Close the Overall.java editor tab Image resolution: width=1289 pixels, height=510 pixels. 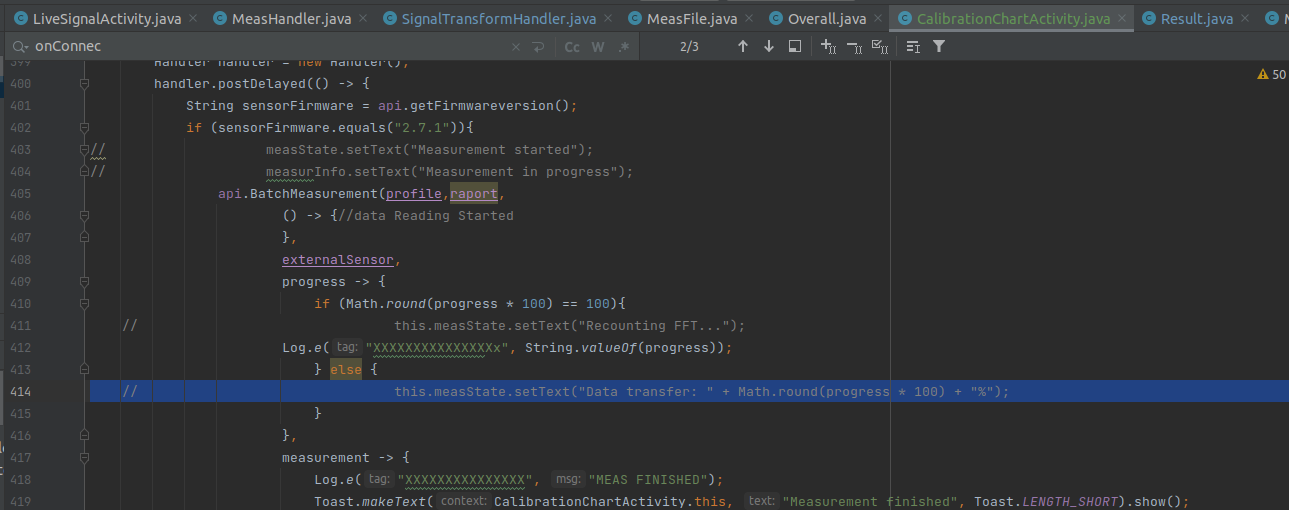[877, 19]
